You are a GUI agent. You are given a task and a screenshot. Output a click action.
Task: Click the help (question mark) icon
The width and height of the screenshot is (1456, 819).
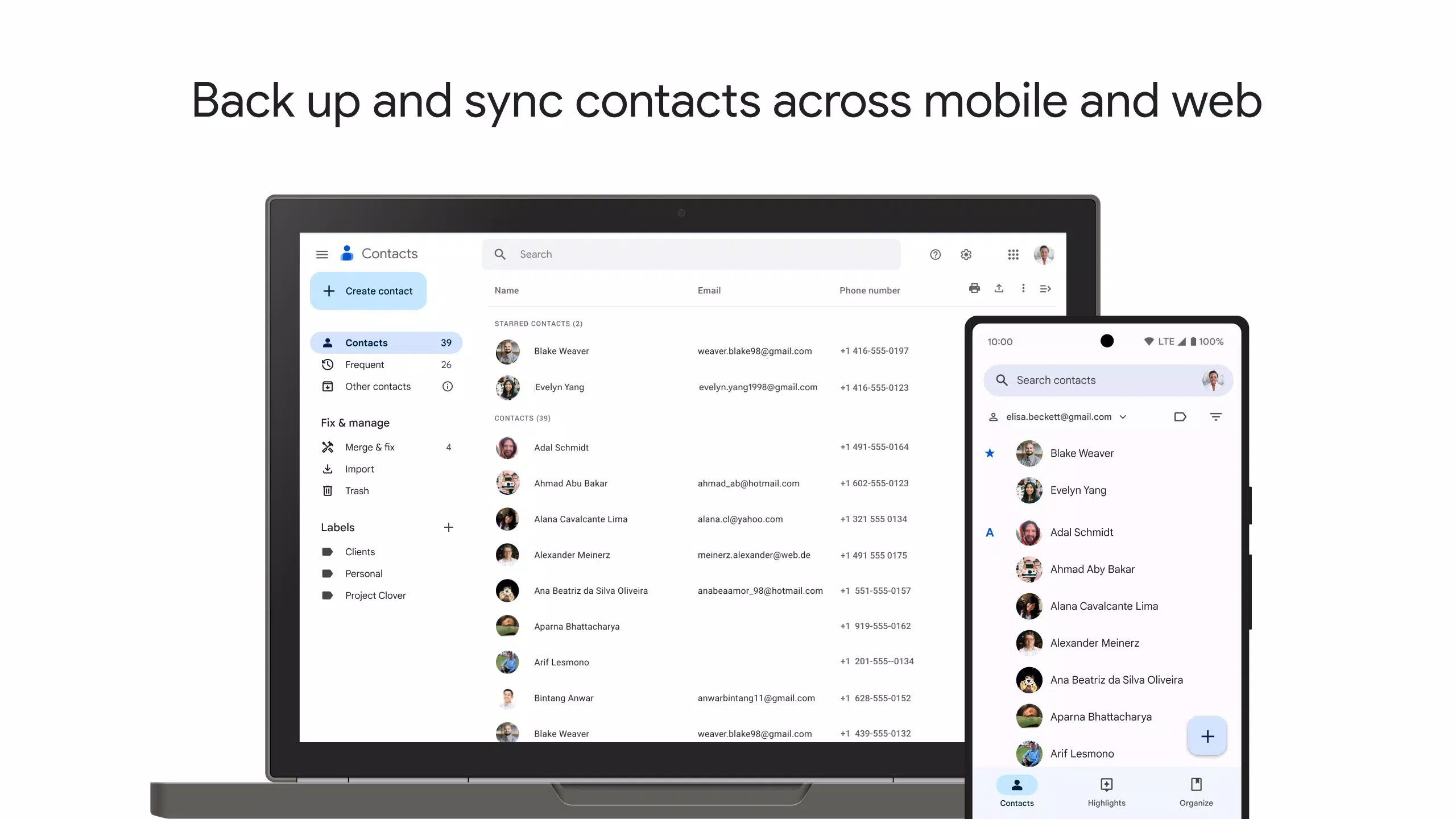(935, 254)
